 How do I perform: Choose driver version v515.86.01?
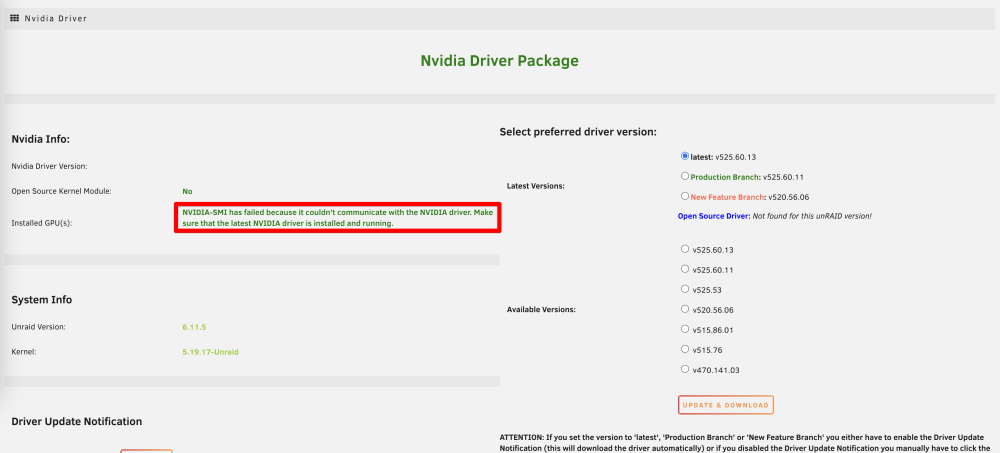(685, 329)
